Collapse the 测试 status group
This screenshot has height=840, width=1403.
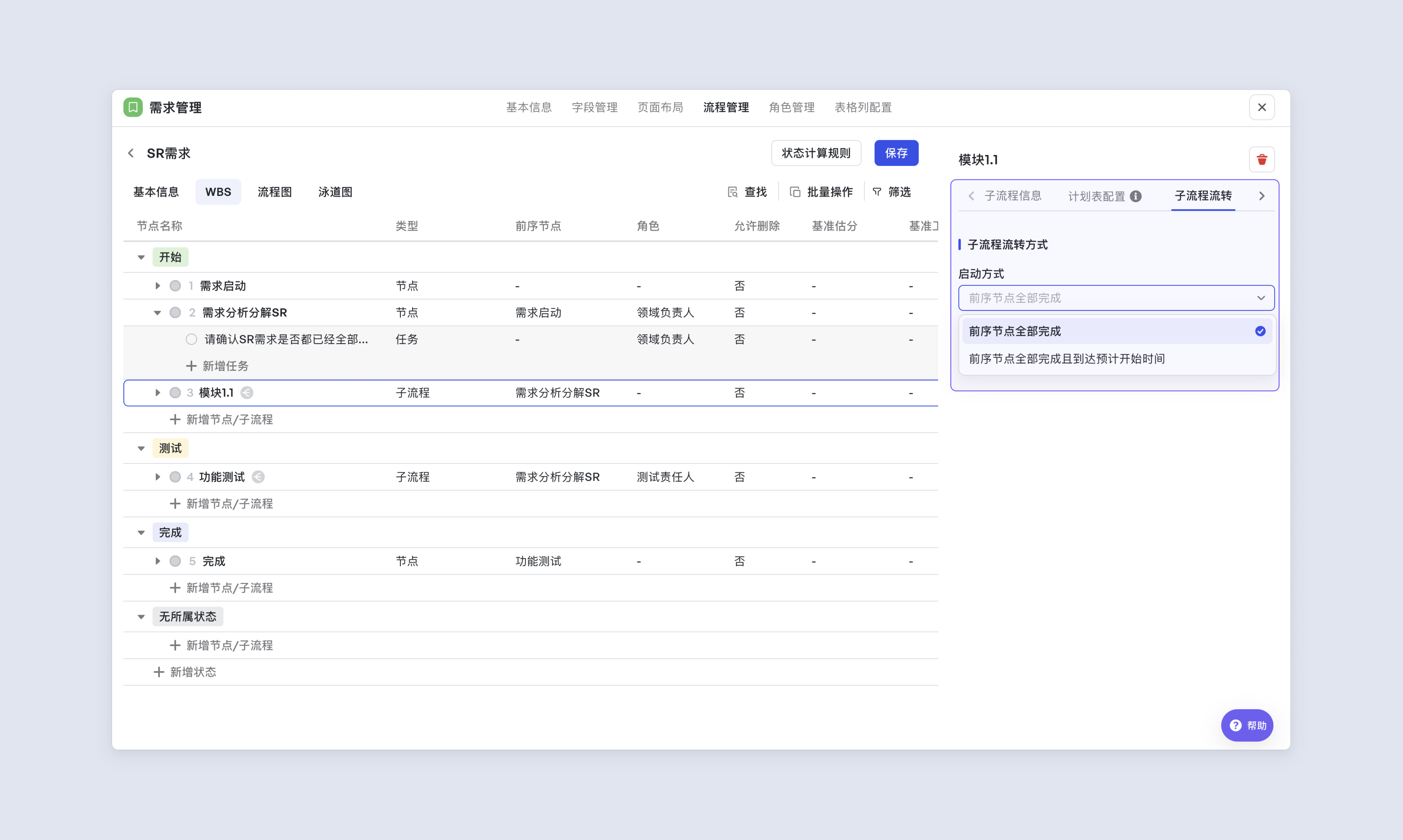141,448
